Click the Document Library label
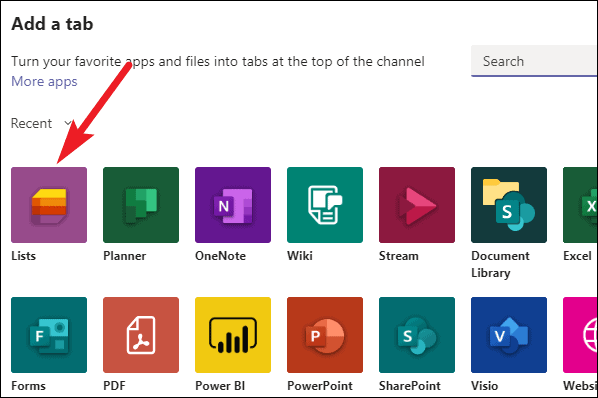 pos(500,264)
